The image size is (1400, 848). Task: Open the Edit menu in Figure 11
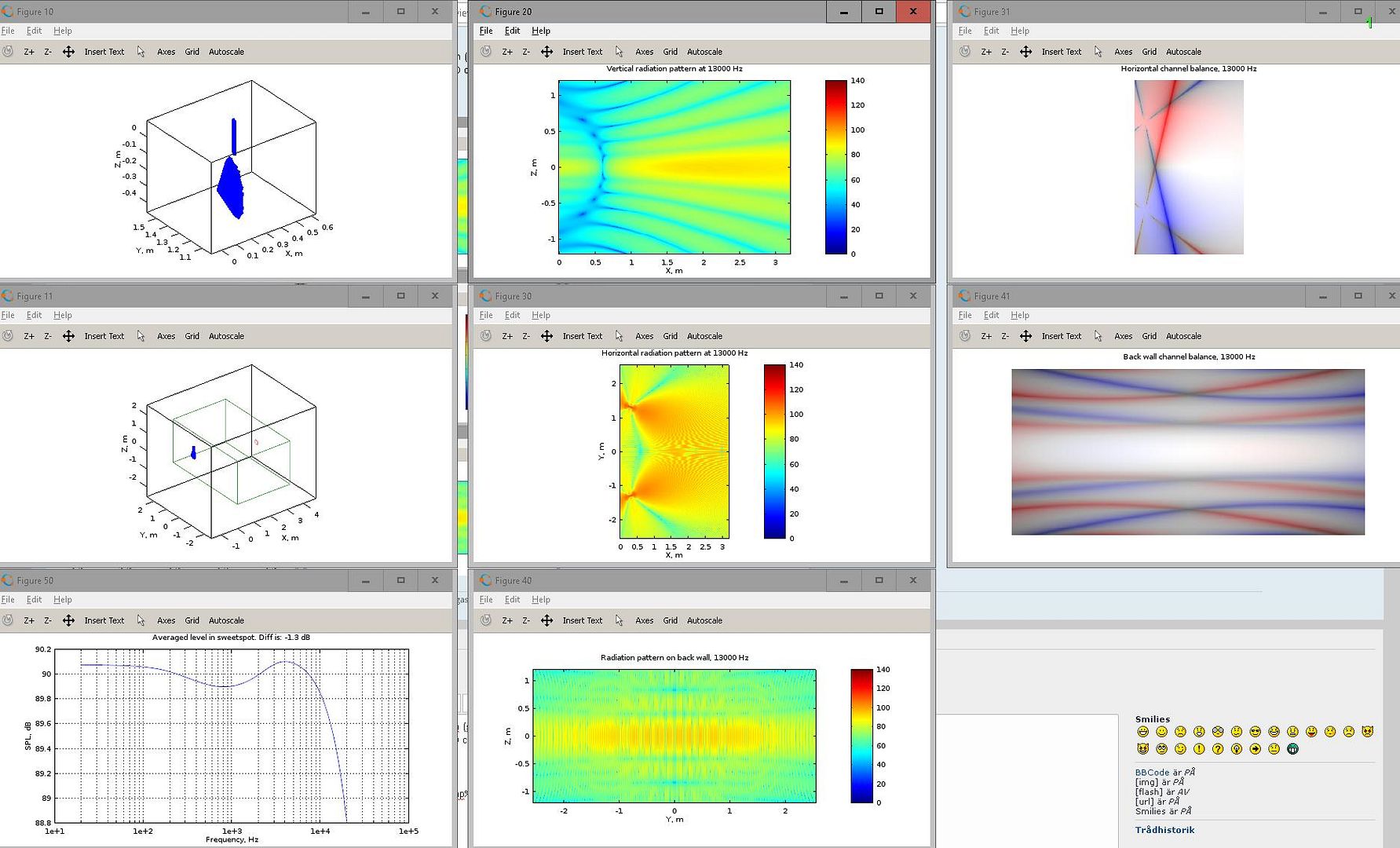[34, 315]
